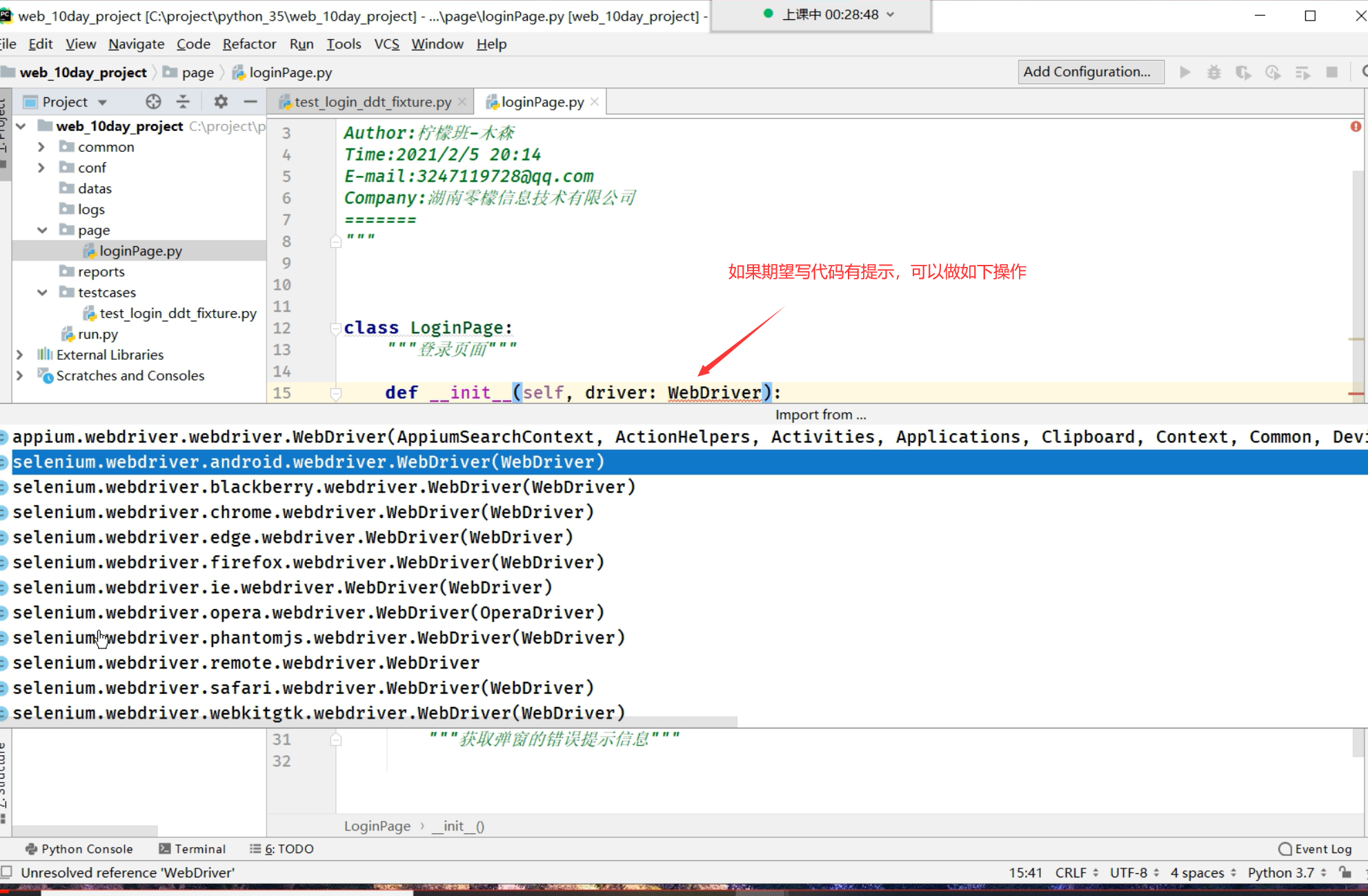1368x896 pixels.
Task: Toggle the read-only lock icon in status bar
Action: coord(1345,873)
